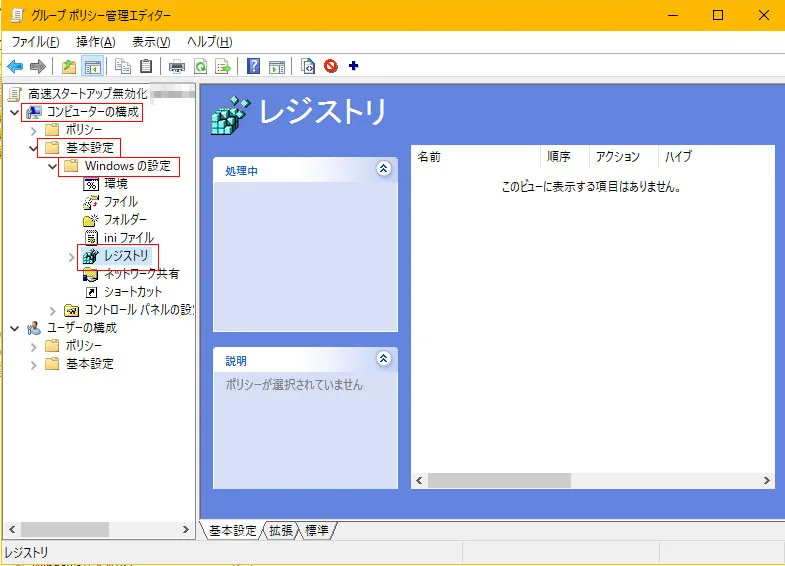Screen dimensions: 785x566
Task: Click the blue Back arrow in toolbar
Action: (x=15, y=67)
